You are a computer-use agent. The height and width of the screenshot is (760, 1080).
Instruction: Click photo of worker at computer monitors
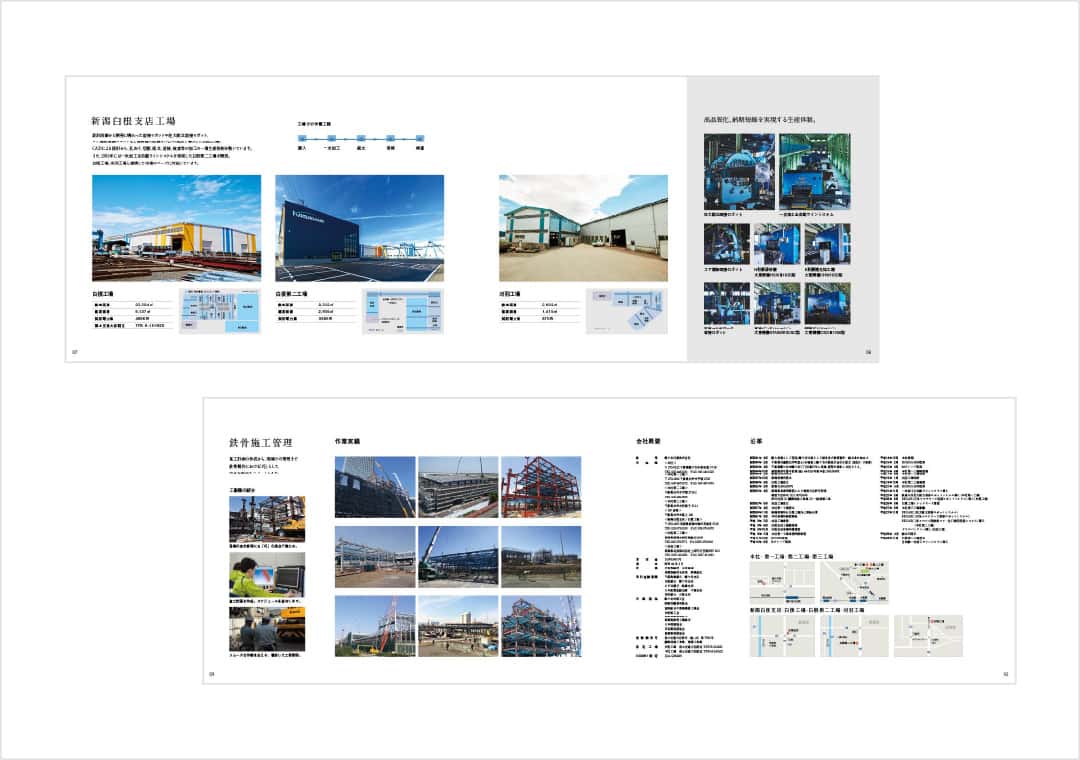point(266,575)
